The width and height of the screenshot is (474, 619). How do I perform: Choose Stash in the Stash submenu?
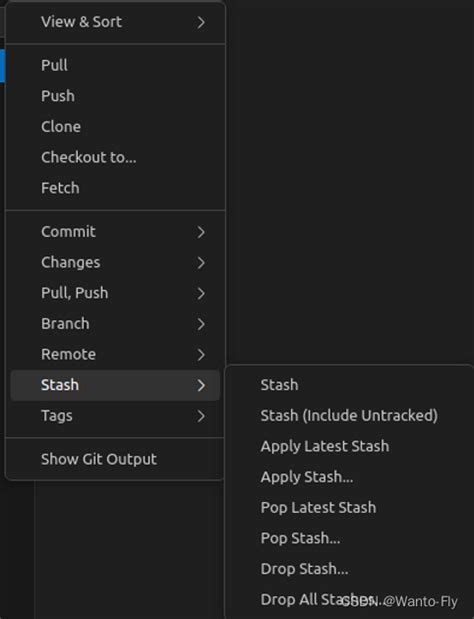[x=349, y=385]
